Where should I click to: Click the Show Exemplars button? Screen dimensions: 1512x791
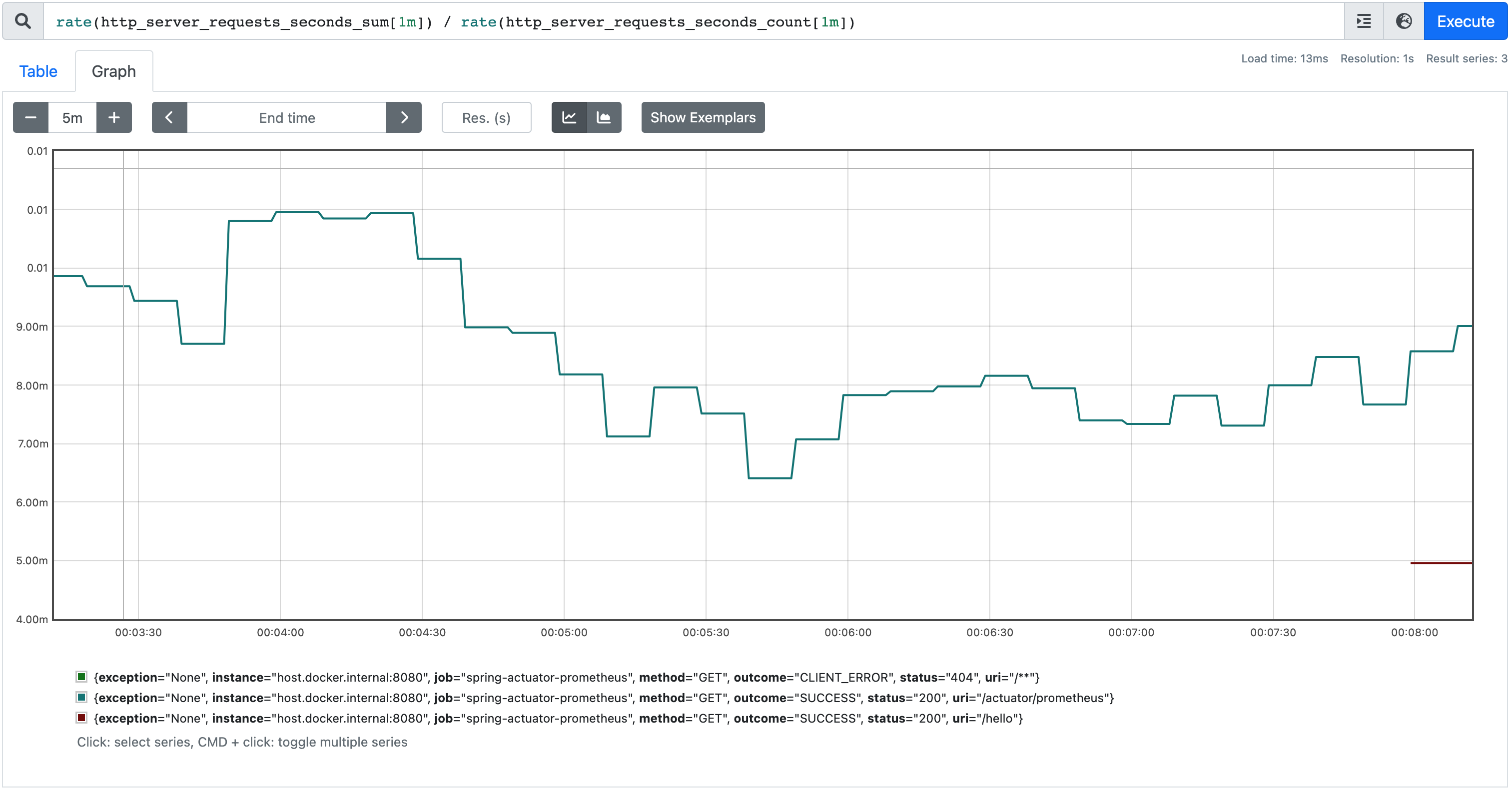[x=703, y=117]
